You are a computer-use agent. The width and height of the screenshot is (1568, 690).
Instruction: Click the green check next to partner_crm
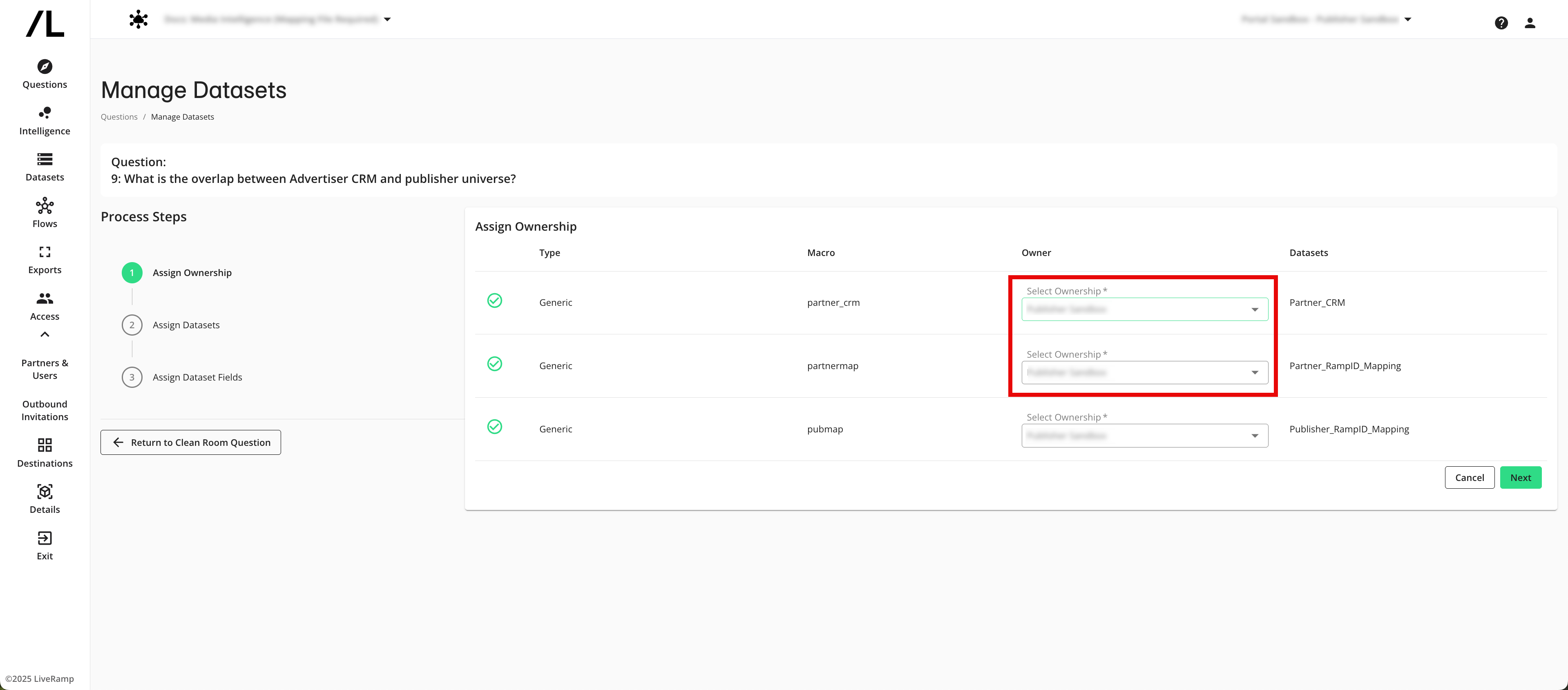pyautogui.click(x=495, y=300)
